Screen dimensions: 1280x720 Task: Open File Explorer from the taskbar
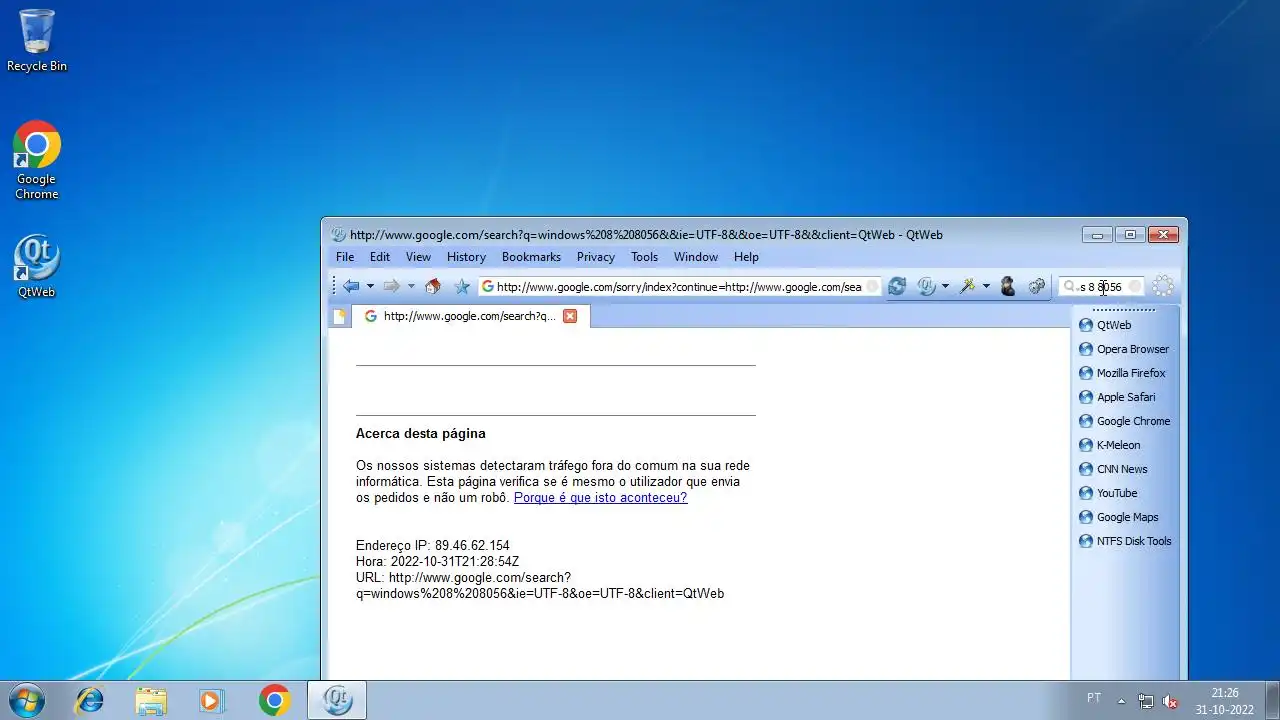151,700
